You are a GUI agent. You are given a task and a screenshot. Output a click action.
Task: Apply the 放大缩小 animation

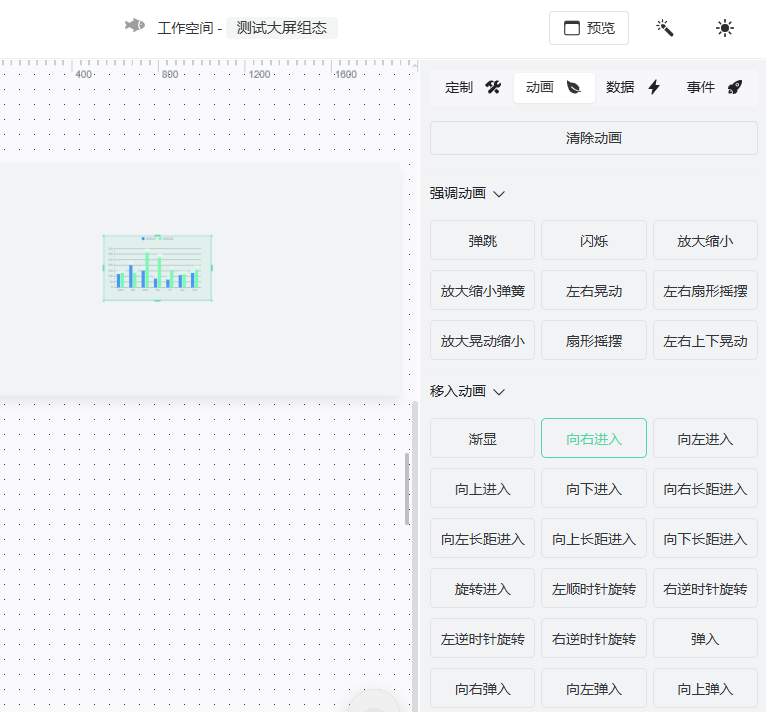[x=705, y=240]
